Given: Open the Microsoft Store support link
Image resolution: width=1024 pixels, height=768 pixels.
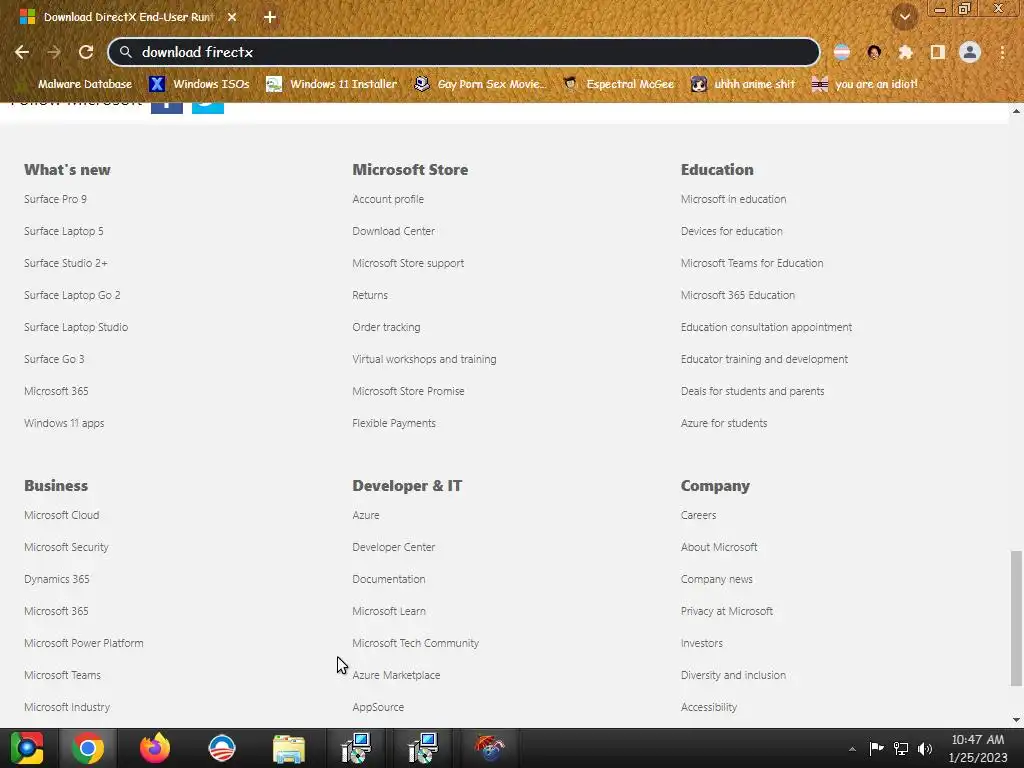Looking at the screenshot, I should (x=408, y=263).
